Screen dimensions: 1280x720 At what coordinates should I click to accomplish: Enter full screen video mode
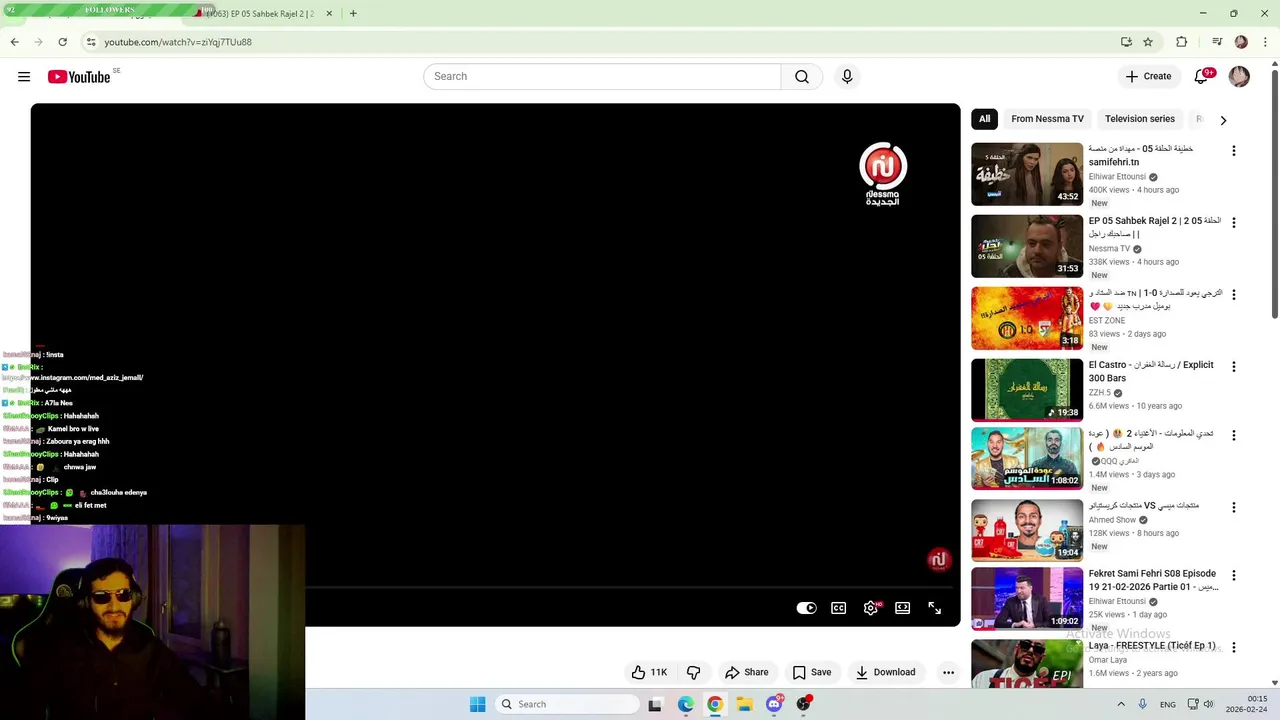click(x=935, y=608)
